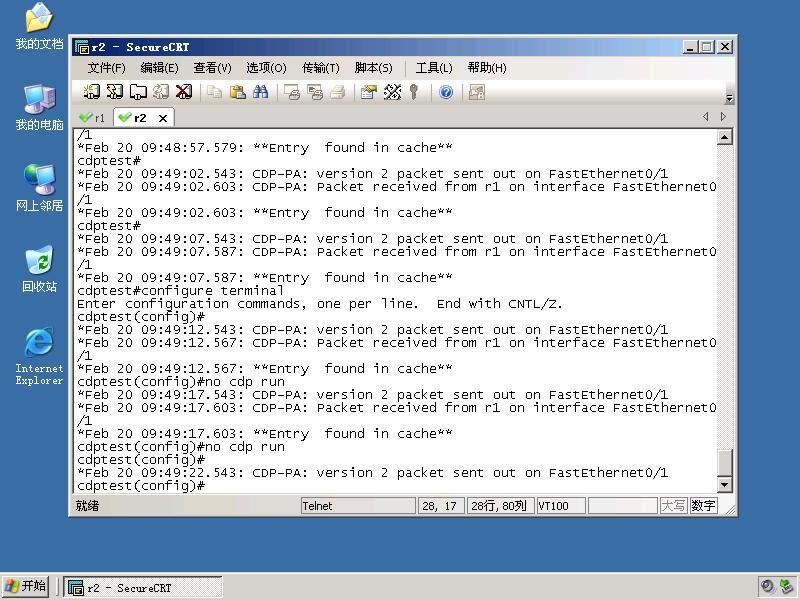Click the 'configure terminal' command line
Screen dimensions: 800x600
tap(180, 291)
